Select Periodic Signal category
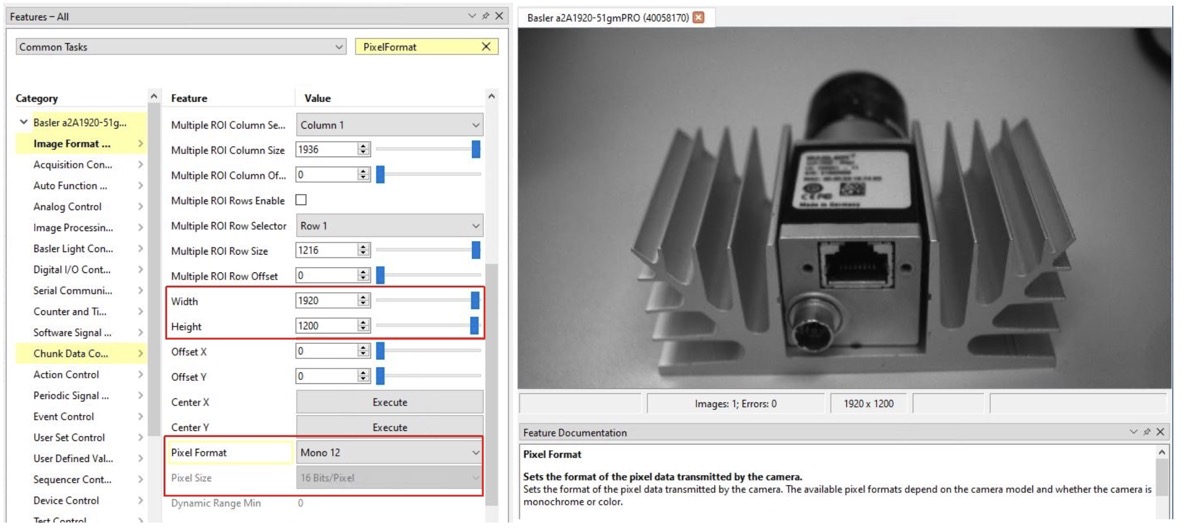Screen dimensions: 1185x528 click(71, 395)
